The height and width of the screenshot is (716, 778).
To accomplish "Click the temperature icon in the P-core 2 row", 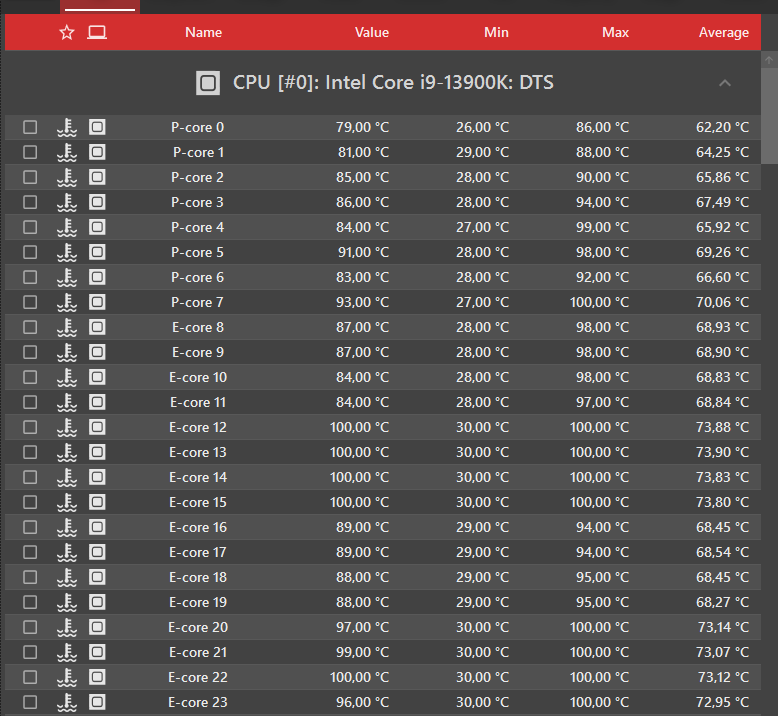I will [x=67, y=177].
